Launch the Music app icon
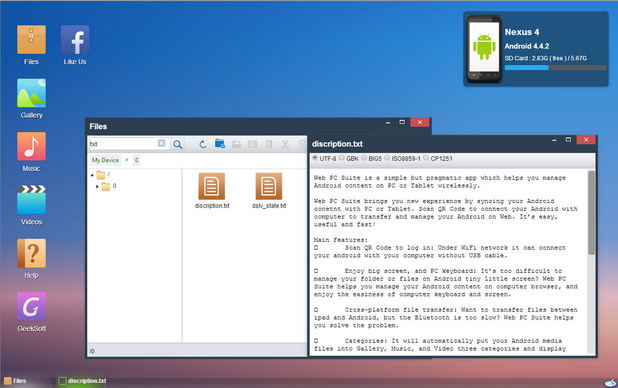The height and width of the screenshot is (388, 618). tap(31, 146)
